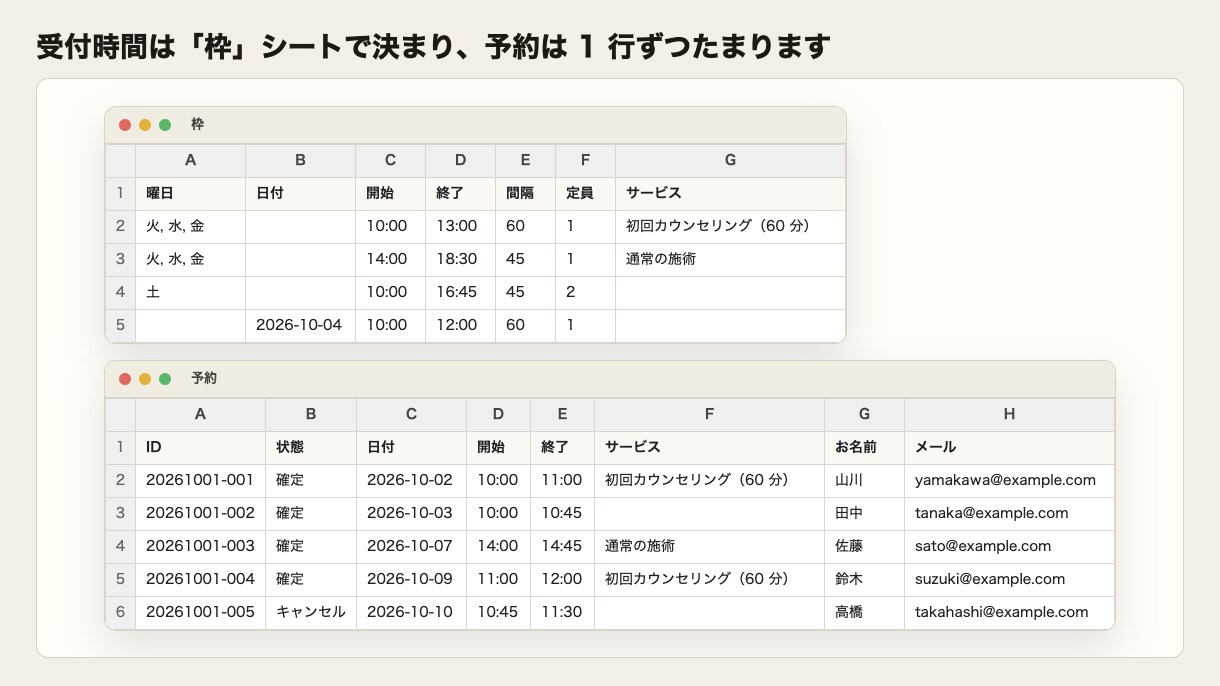Click the お名前 header cell

(865, 448)
